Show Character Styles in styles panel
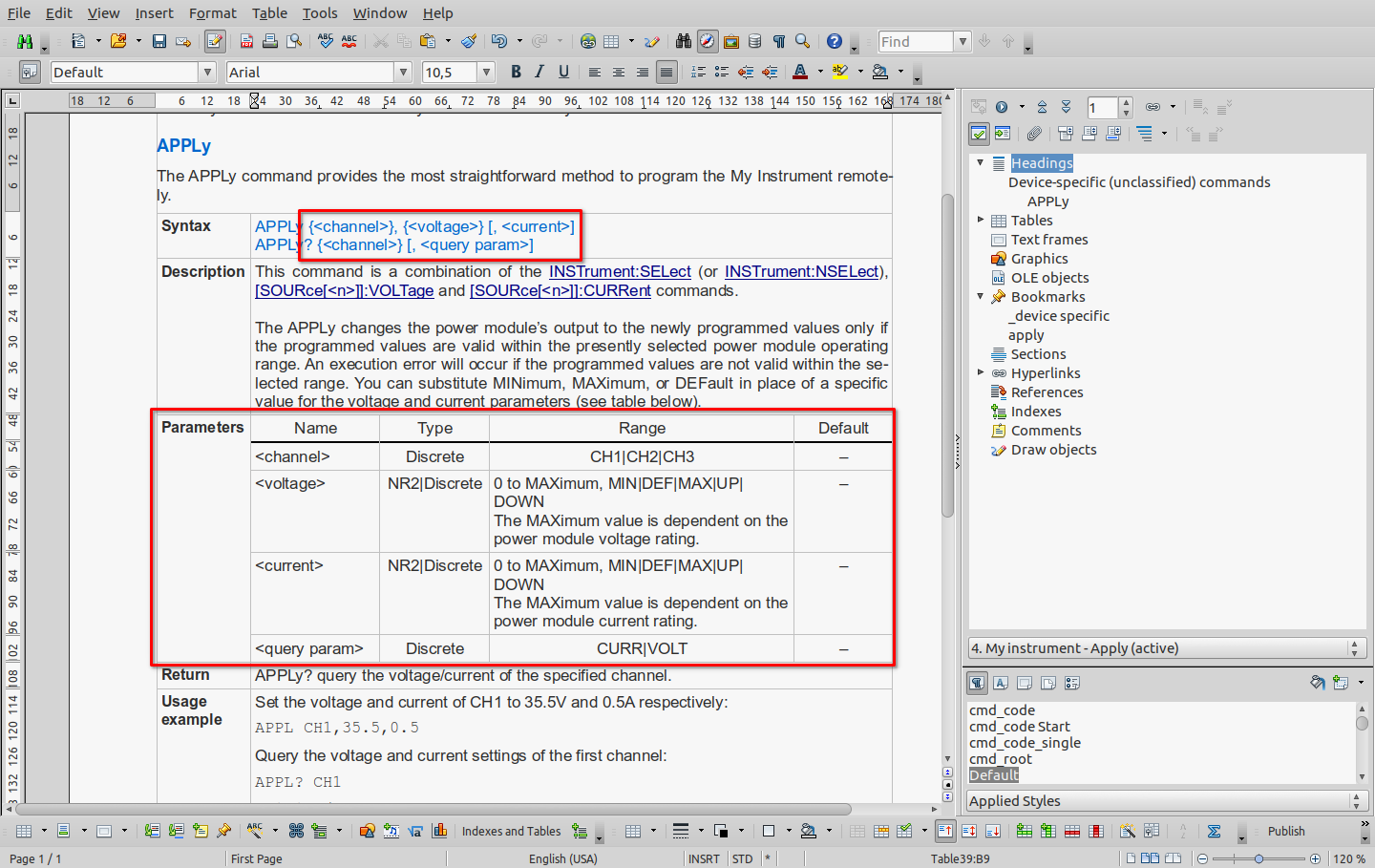Image resolution: width=1375 pixels, height=868 pixels. pos(1001,683)
